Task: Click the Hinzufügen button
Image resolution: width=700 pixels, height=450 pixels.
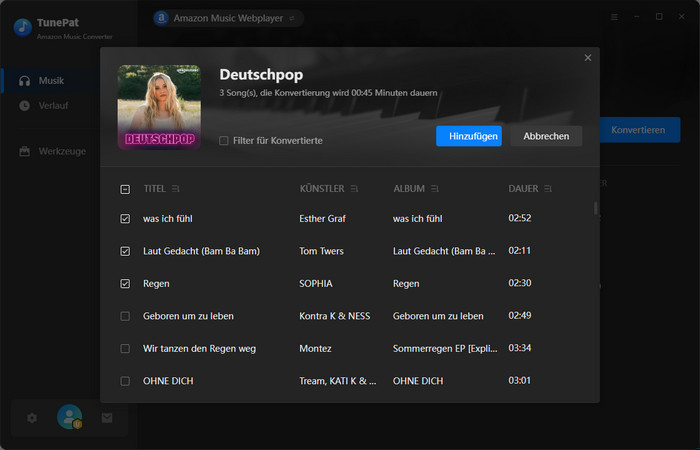Action: point(469,136)
